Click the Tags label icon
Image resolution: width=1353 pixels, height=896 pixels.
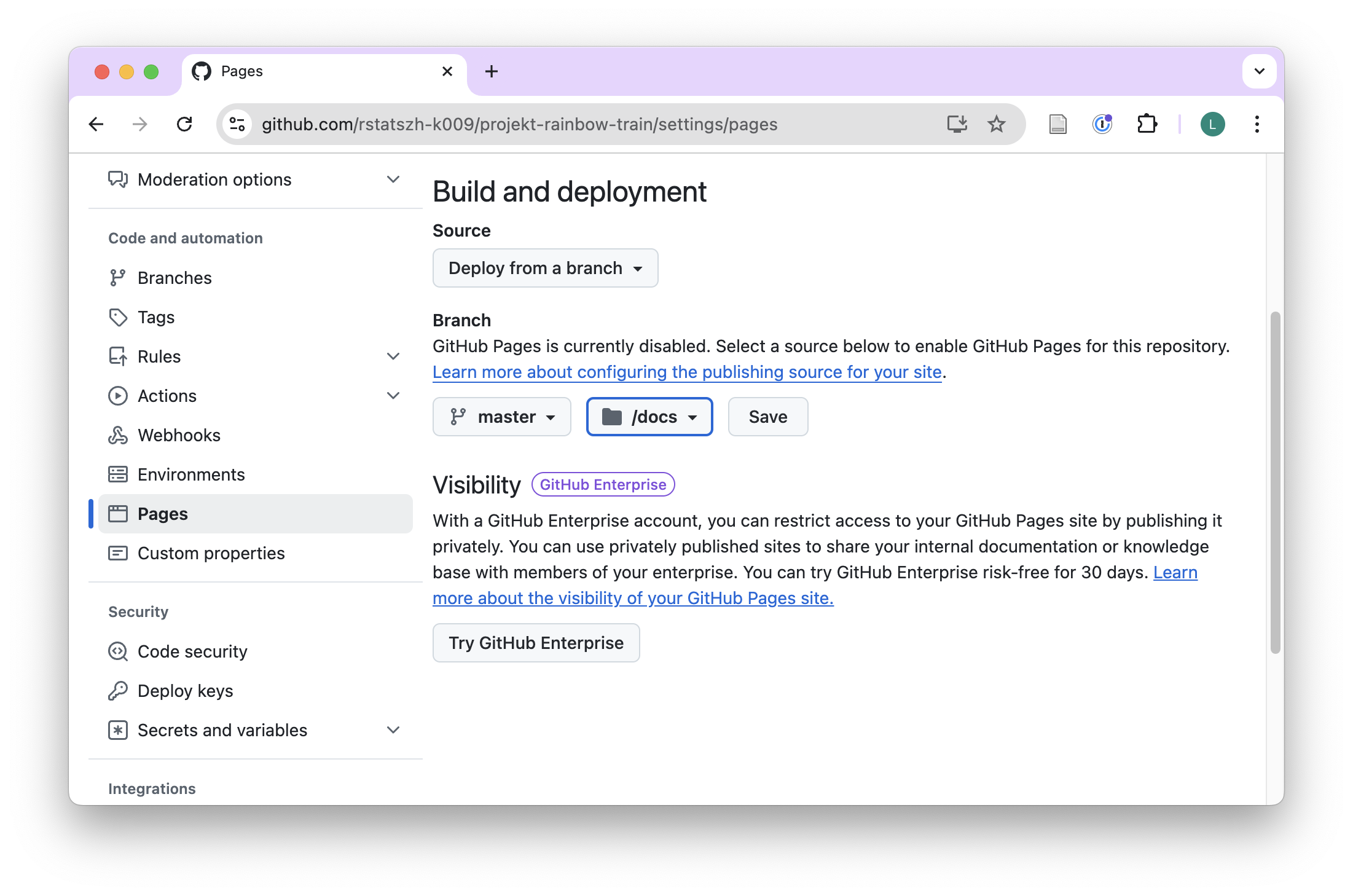[x=118, y=317]
